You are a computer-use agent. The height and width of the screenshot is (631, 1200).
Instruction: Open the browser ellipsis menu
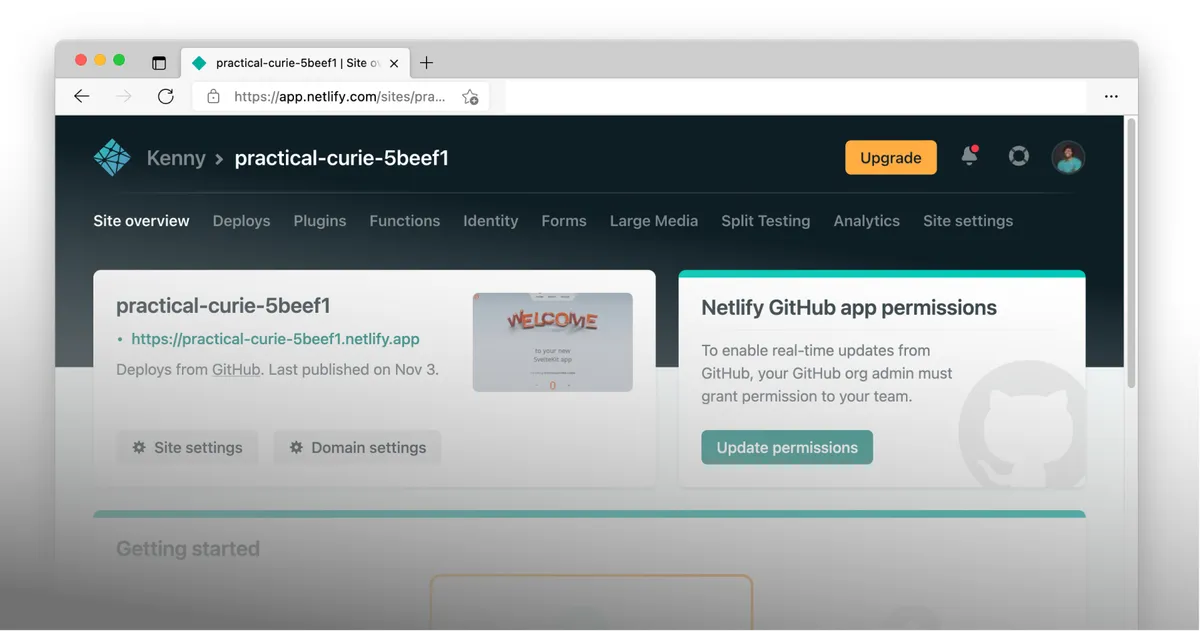1111,95
